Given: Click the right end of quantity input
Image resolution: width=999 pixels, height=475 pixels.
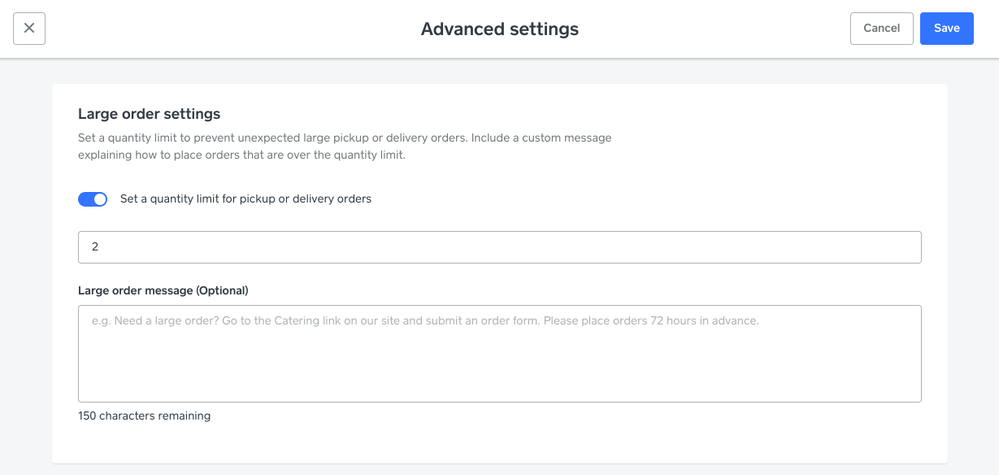Looking at the screenshot, I should [x=900, y=247].
